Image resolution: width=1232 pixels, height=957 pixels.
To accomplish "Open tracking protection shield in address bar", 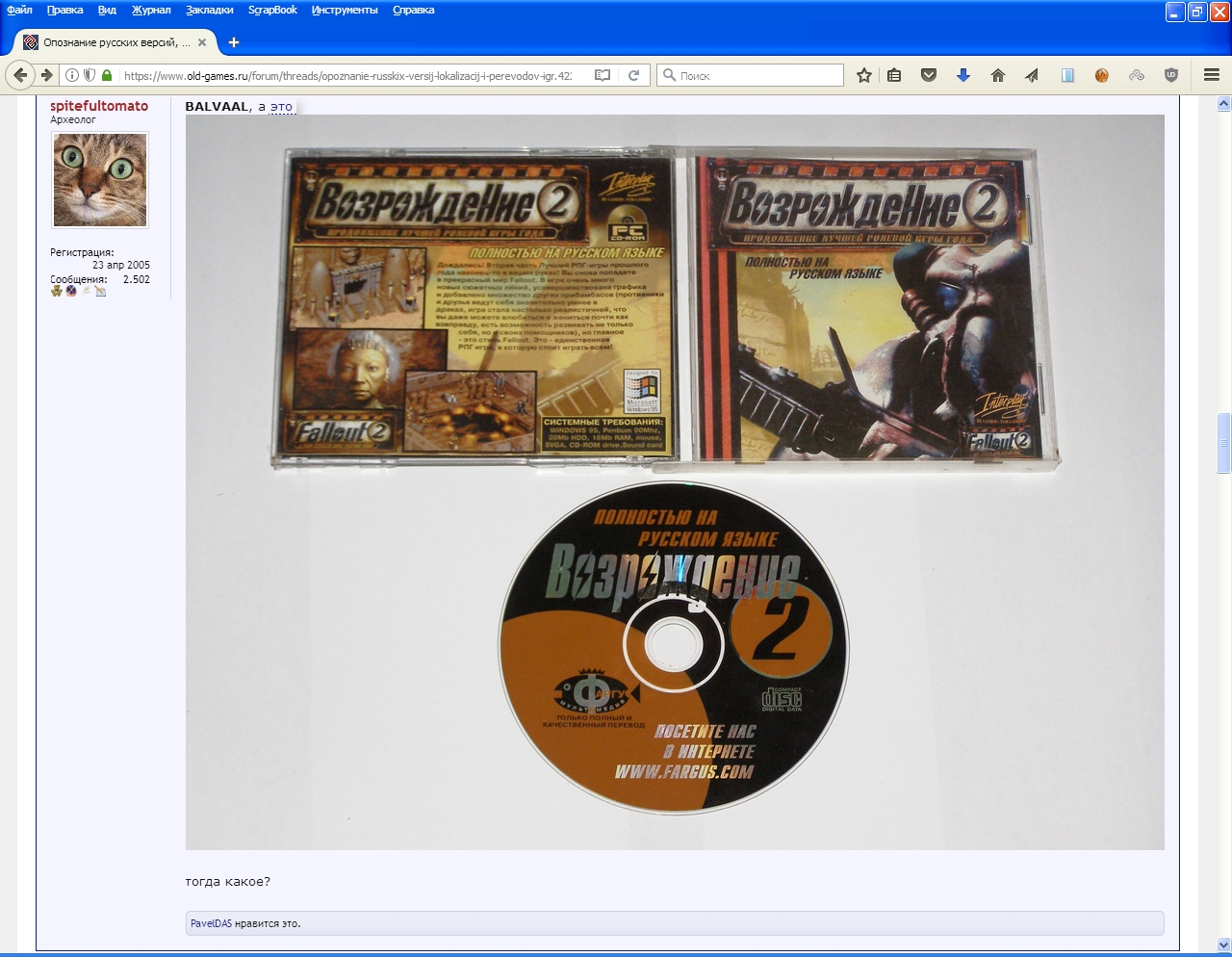I will click(x=90, y=75).
